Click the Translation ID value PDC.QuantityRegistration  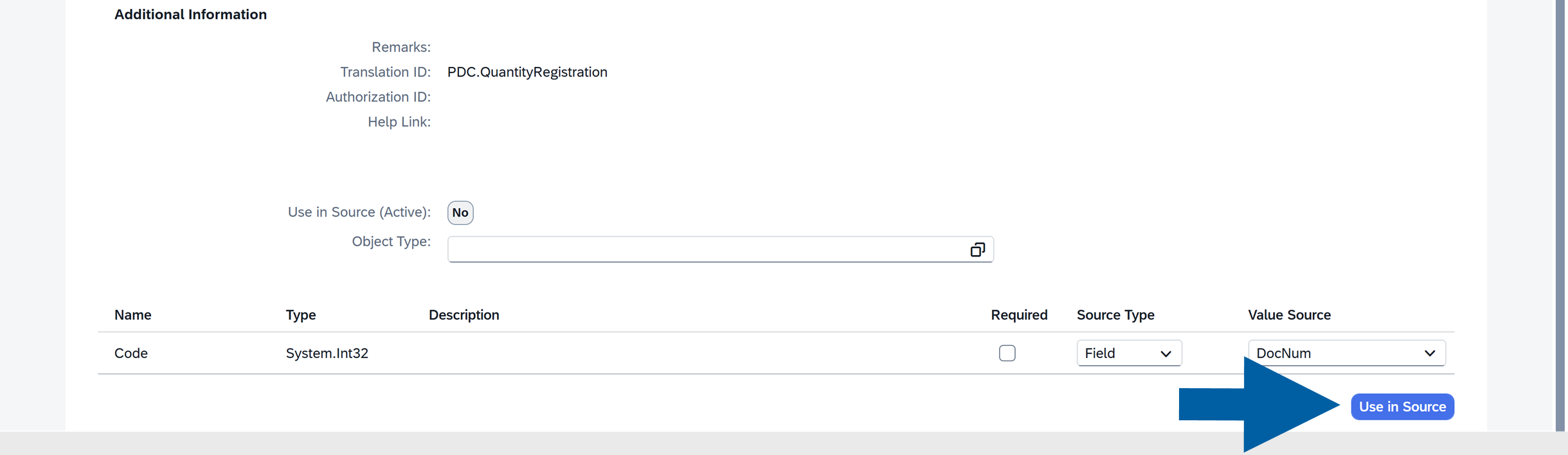click(527, 72)
